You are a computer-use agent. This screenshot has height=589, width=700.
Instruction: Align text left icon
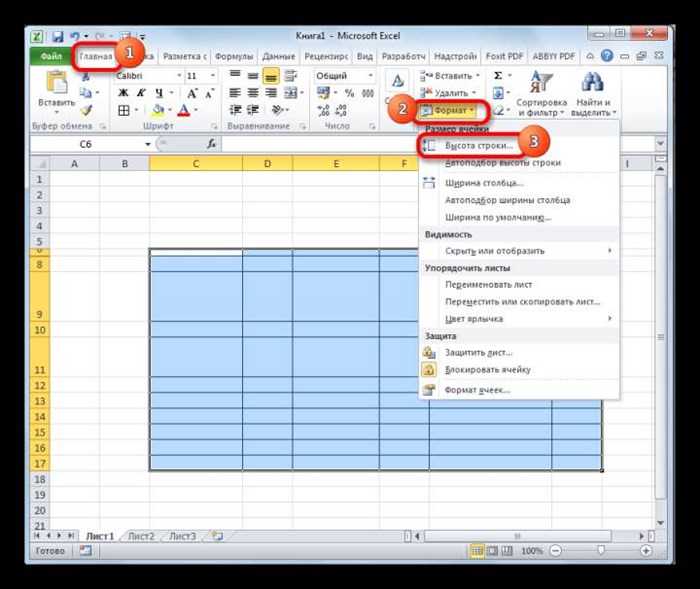click(x=235, y=93)
